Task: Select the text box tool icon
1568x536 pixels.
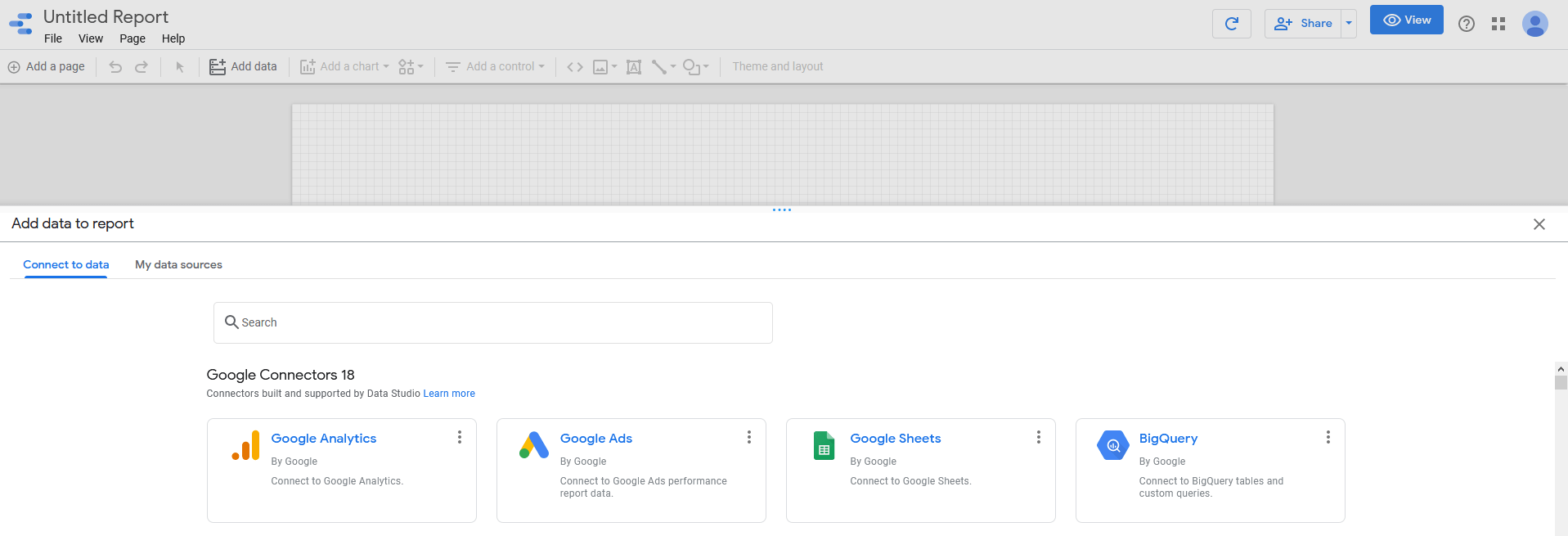Action: (x=634, y=67)
